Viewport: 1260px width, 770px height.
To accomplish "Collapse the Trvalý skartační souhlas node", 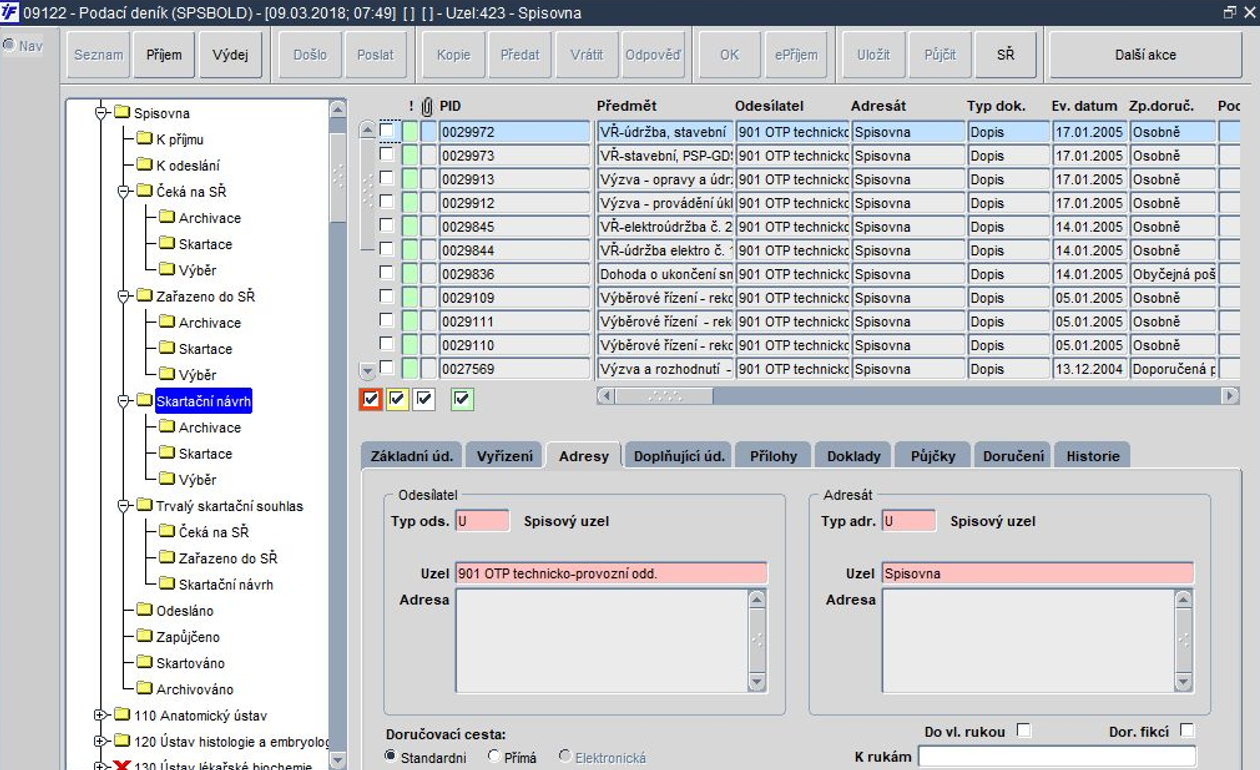I will pyautogui.click(x=122, y=506).
